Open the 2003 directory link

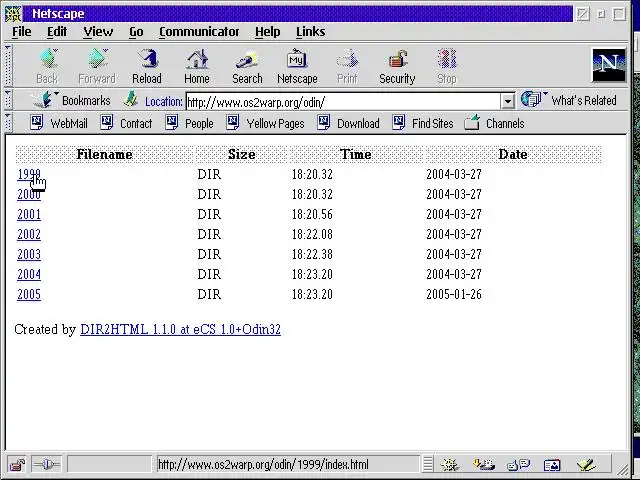[29, 254]
